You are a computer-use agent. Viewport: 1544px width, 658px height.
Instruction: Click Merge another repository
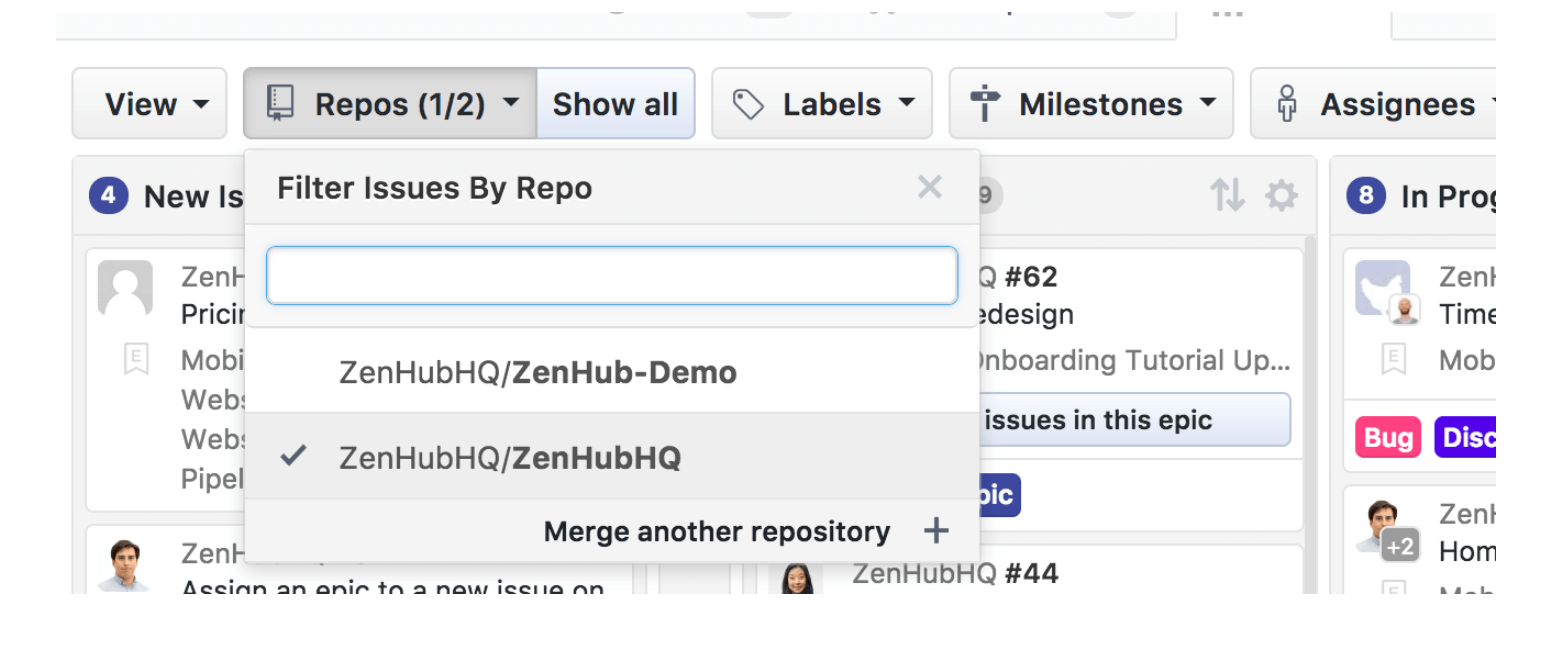pos(716,531)
